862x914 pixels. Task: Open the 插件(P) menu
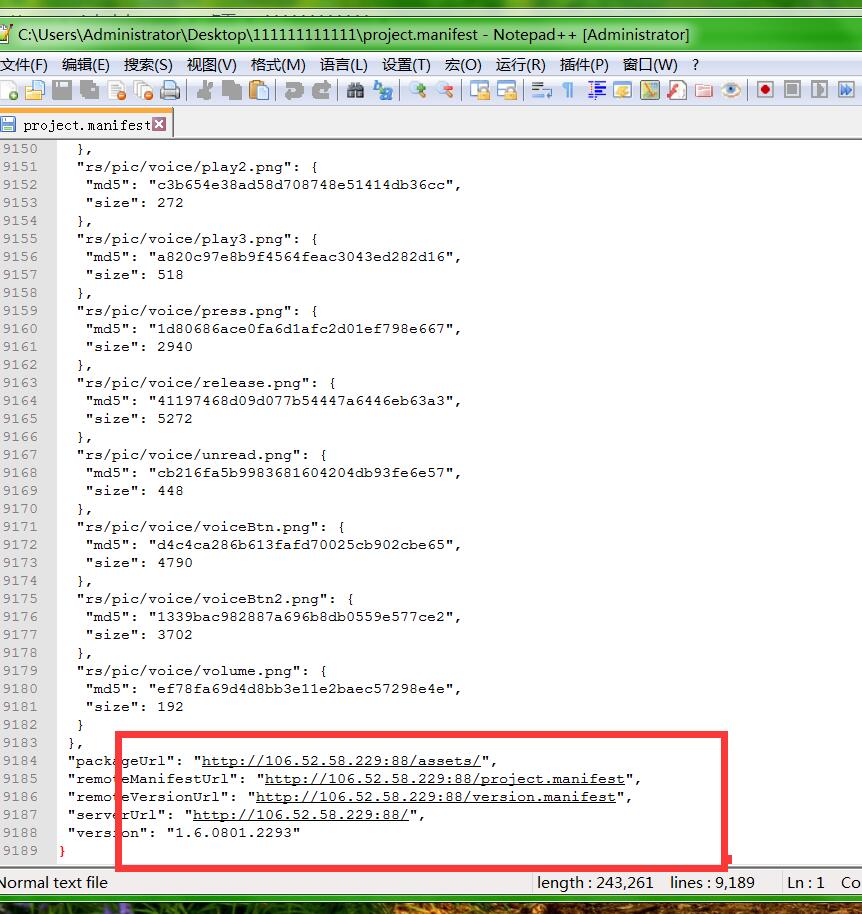[584, 64]
